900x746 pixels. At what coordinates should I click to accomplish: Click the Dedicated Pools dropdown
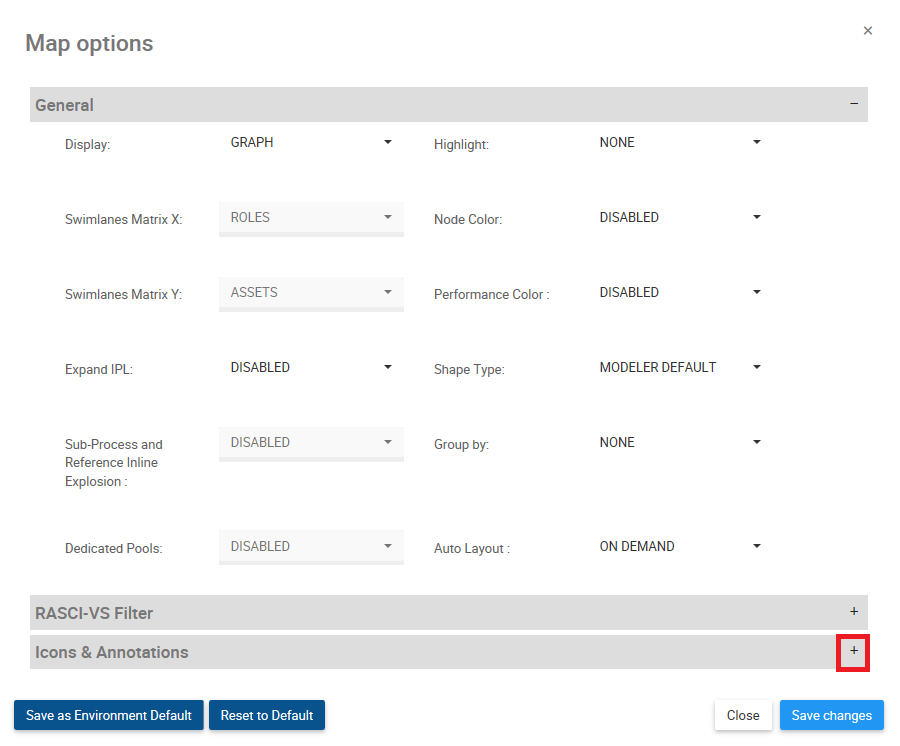311,547
